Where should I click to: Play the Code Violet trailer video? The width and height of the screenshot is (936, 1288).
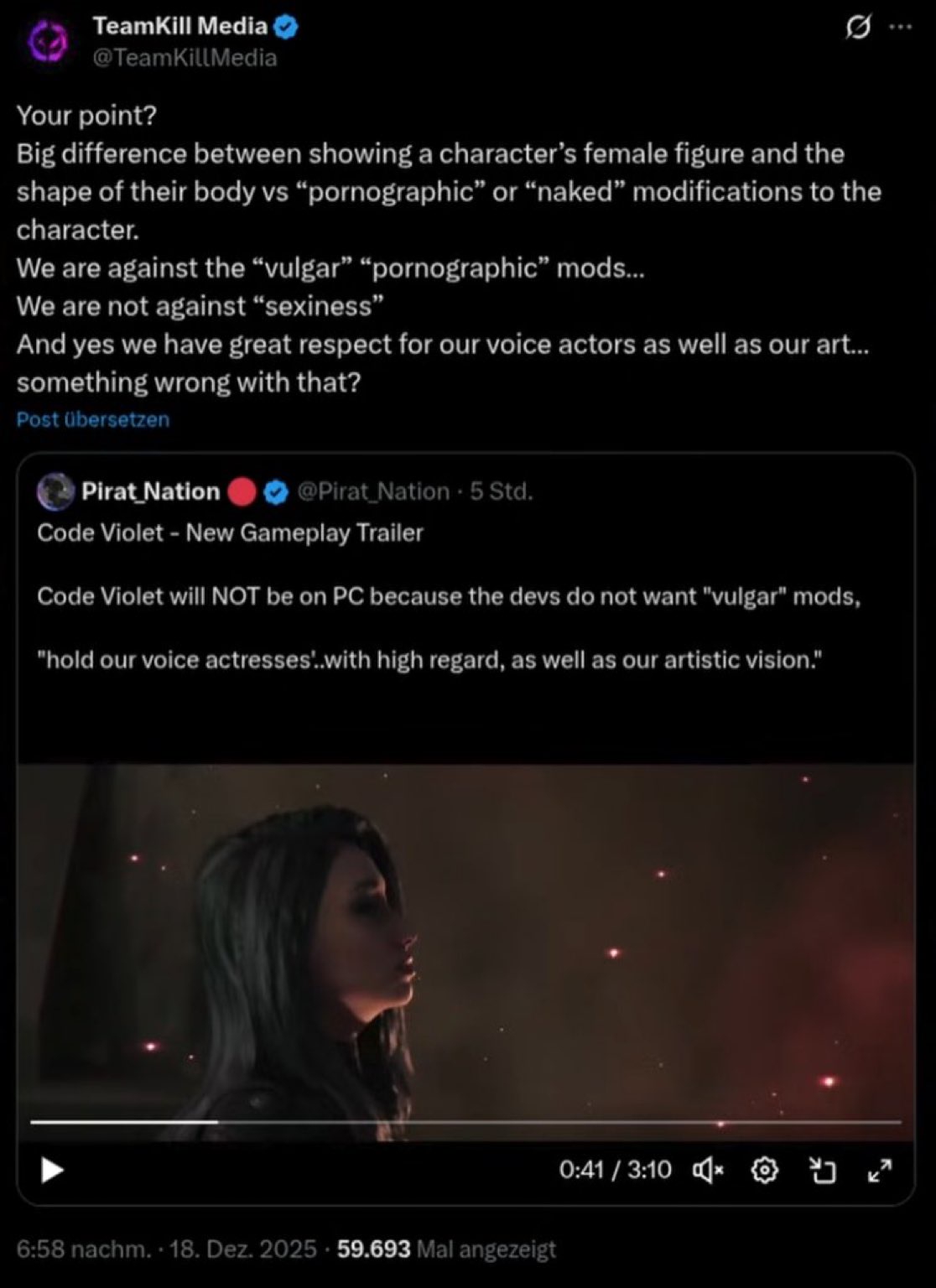(52, 1170)
